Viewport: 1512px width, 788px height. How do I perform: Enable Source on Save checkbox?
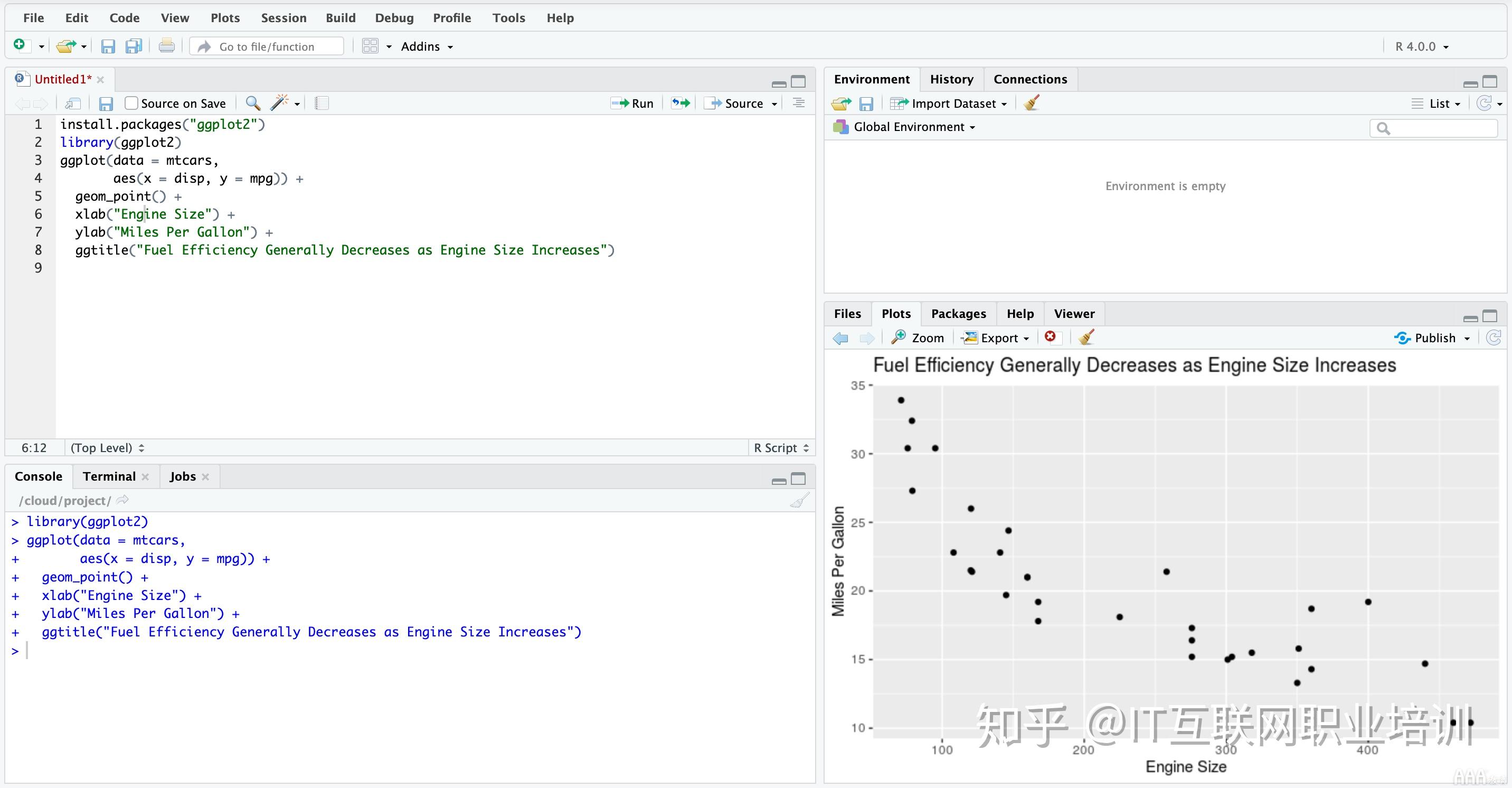(131, 104)
